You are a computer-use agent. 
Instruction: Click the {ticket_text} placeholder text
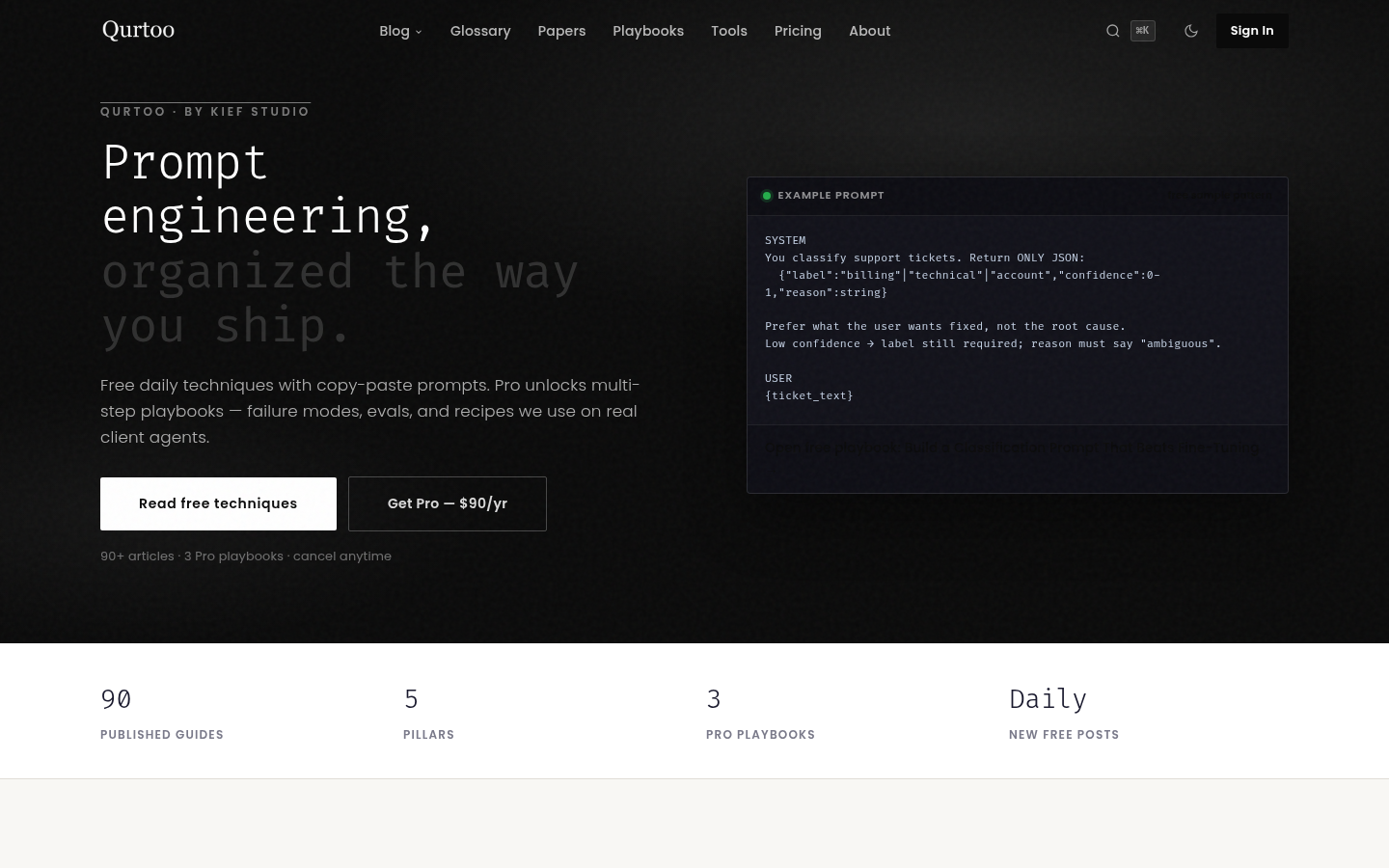[x=809, y=395]
